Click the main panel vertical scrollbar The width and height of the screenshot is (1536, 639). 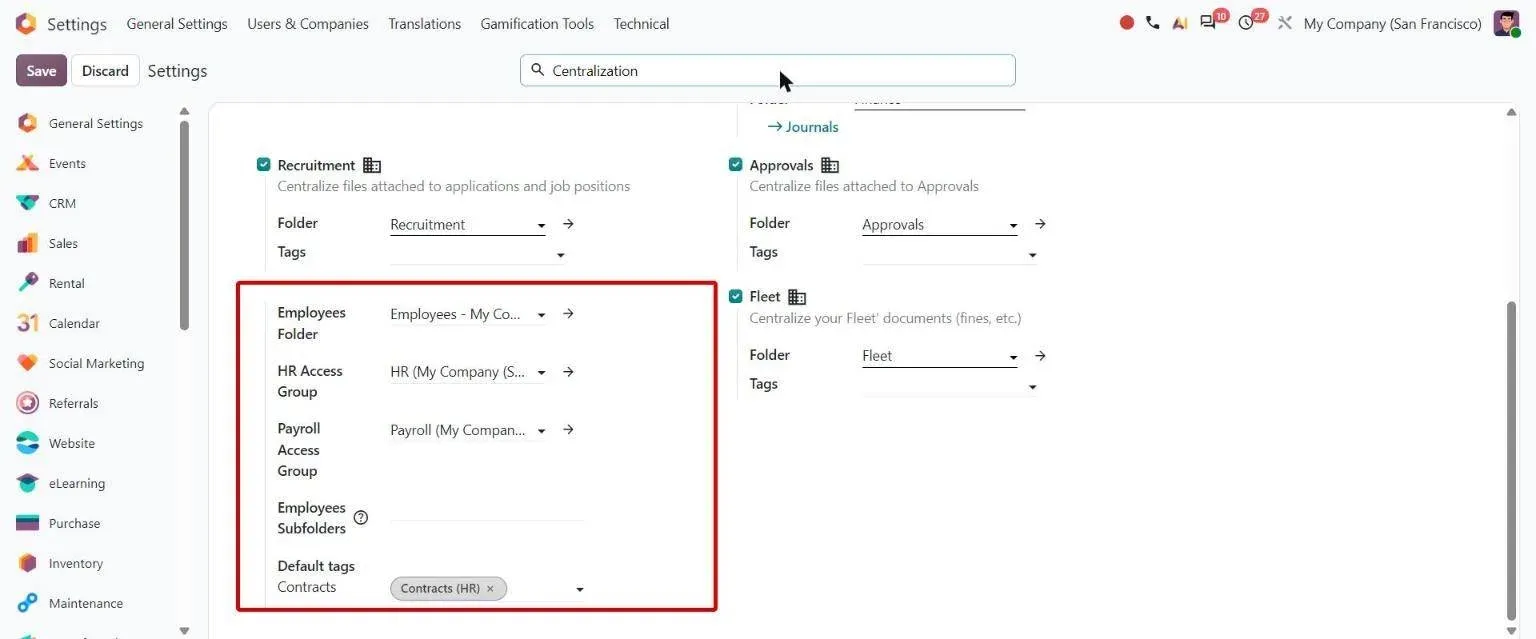(x=1512, y=460)
